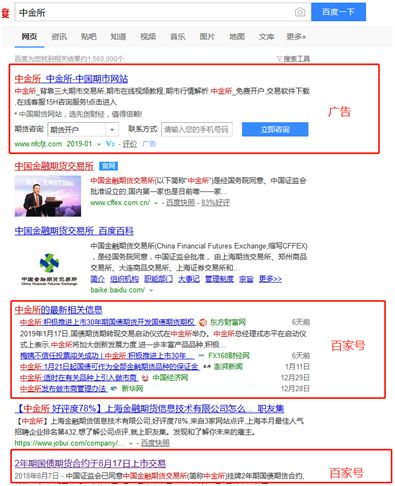Viewport: 395px width, 486px height.
Task: Click the 东方财富网 source icon
Action: click(203, 322)
